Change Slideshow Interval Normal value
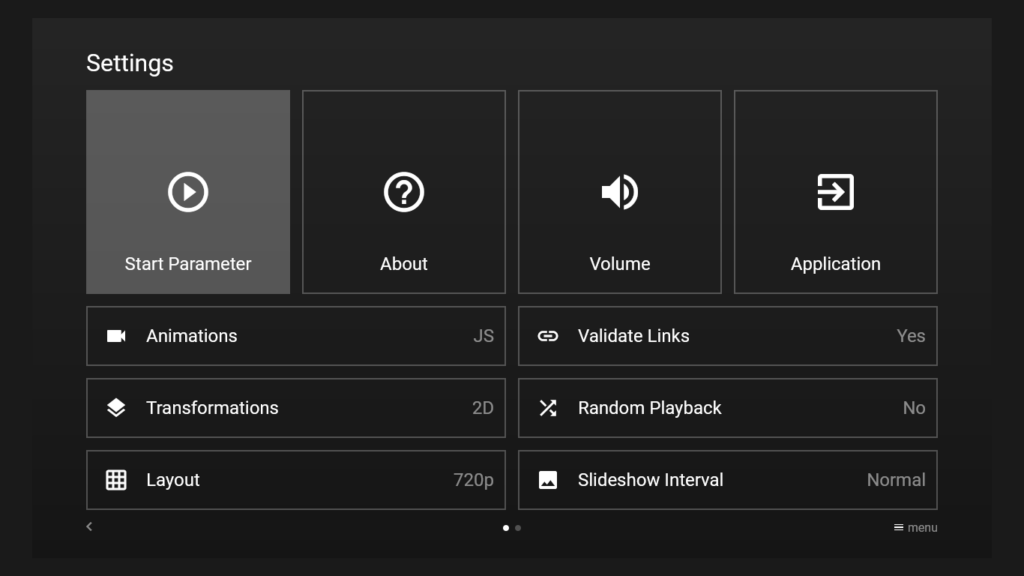This screenshot has width=1024, height=576. (895, 480)
